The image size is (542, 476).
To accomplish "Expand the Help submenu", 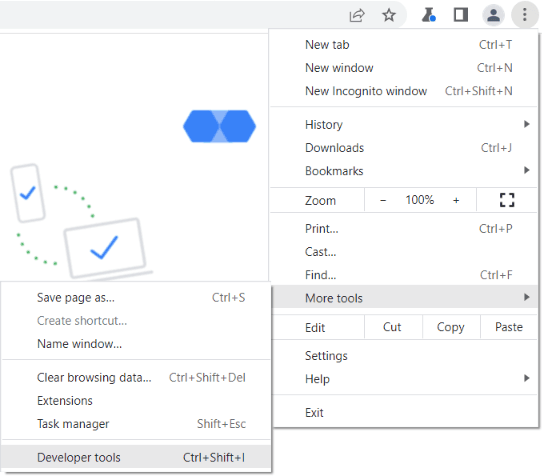I will [404, 379].
